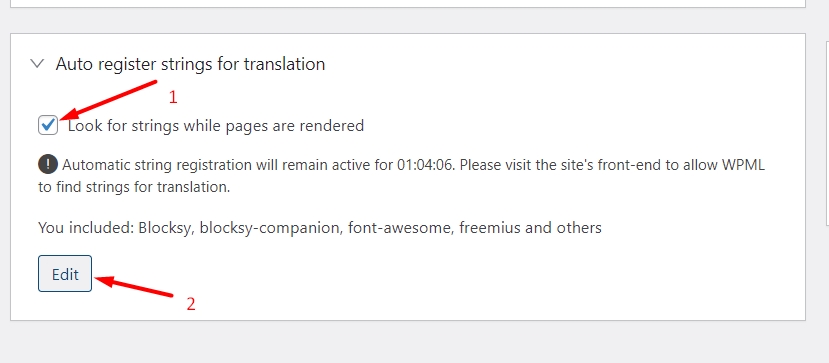This screenshot has width=829, height=363.
Task: Click the Automatic string registration notice text
Action: tap(401, 176)
